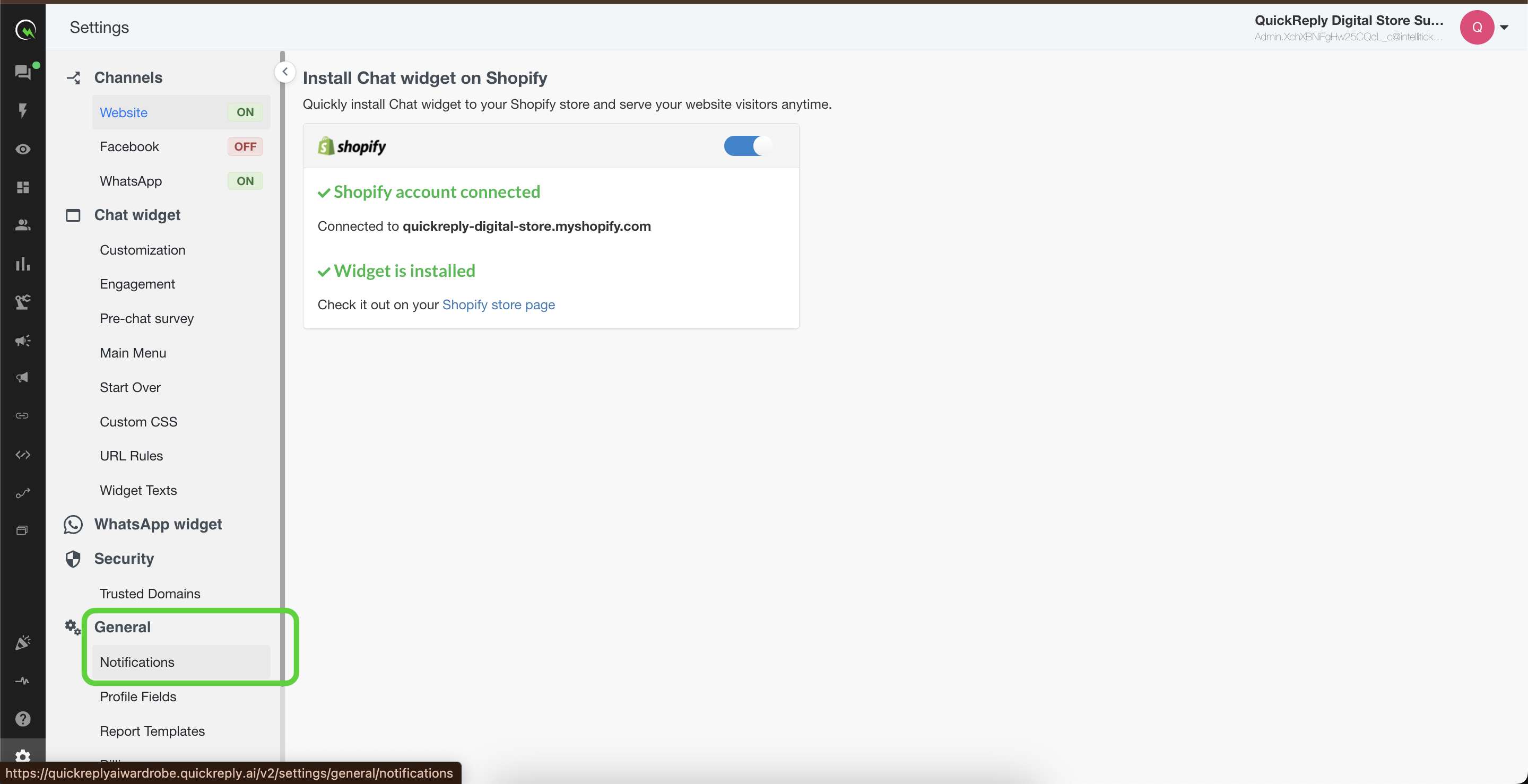Image resolution: width=1528 pixels, height=784 pixels.
Task: Open the Customization settings item
Action: [x=142, y=250]
